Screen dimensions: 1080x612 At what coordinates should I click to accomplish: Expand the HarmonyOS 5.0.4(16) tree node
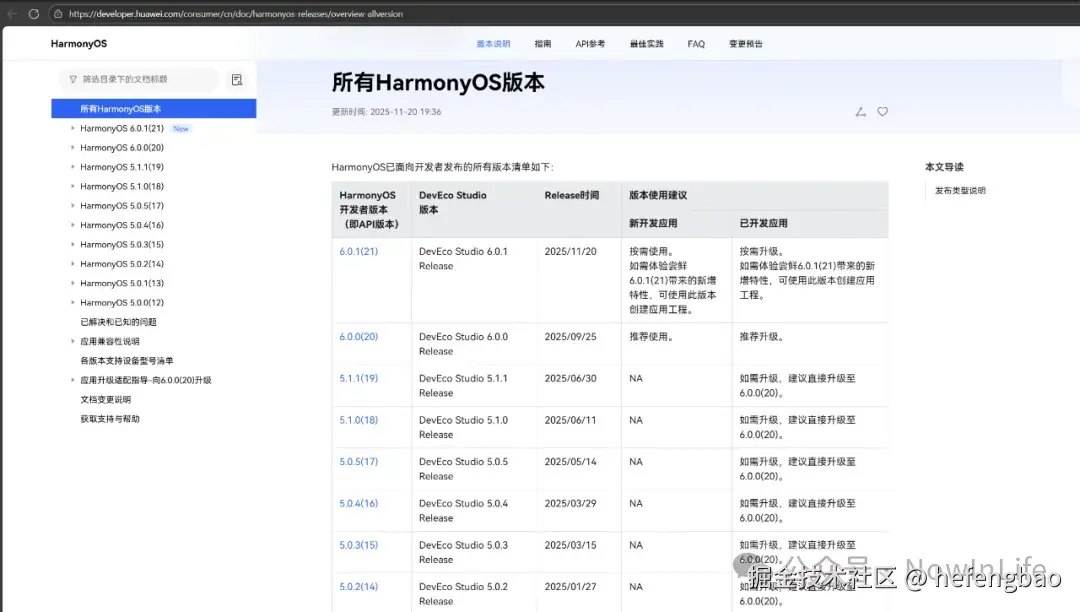tap(72, 224)
